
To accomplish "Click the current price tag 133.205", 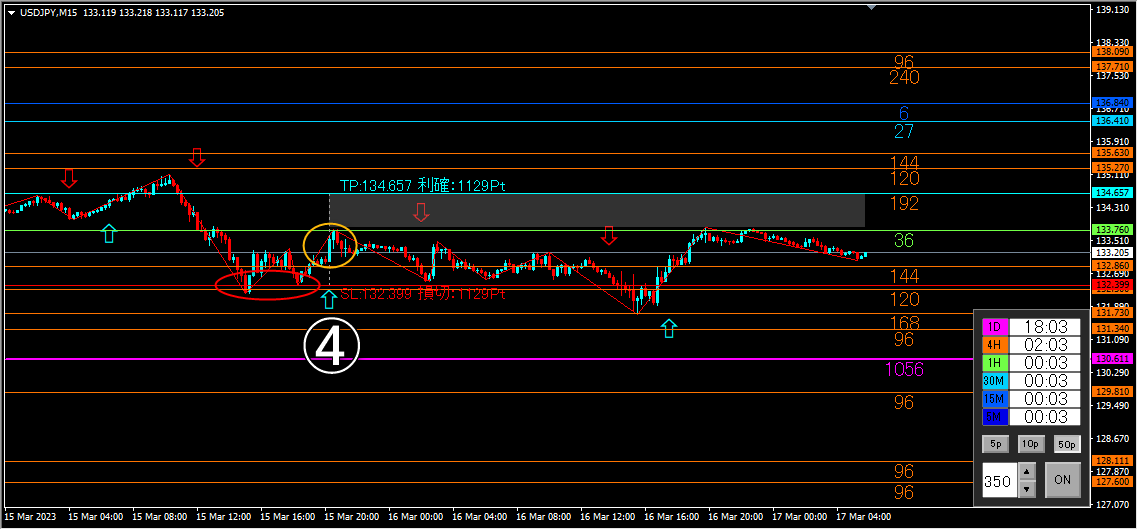I will coord(1112,253).
